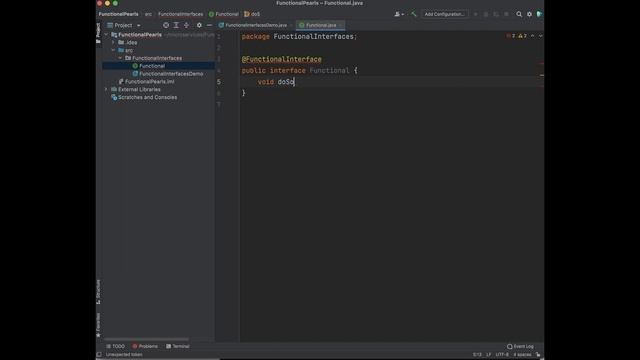Screen dimensions: 640x360
Task: Click FunctionalInterfaces breadcrumb in navigation bar
Action: click(x=180, y=14)
